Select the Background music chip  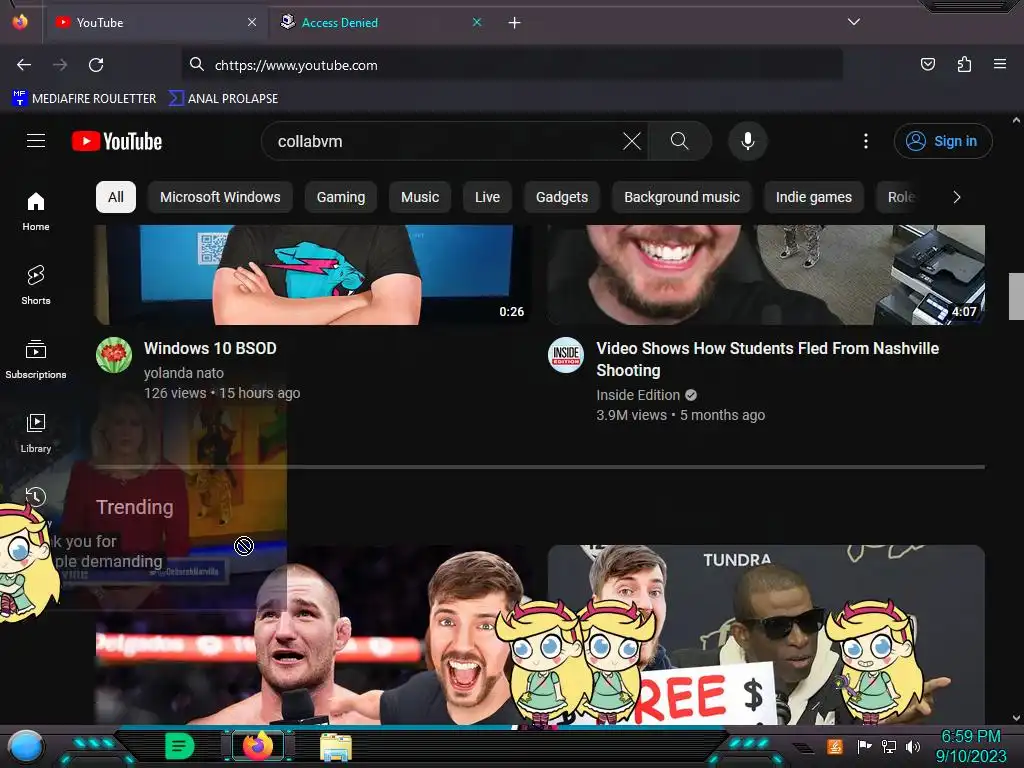(682, 197)
